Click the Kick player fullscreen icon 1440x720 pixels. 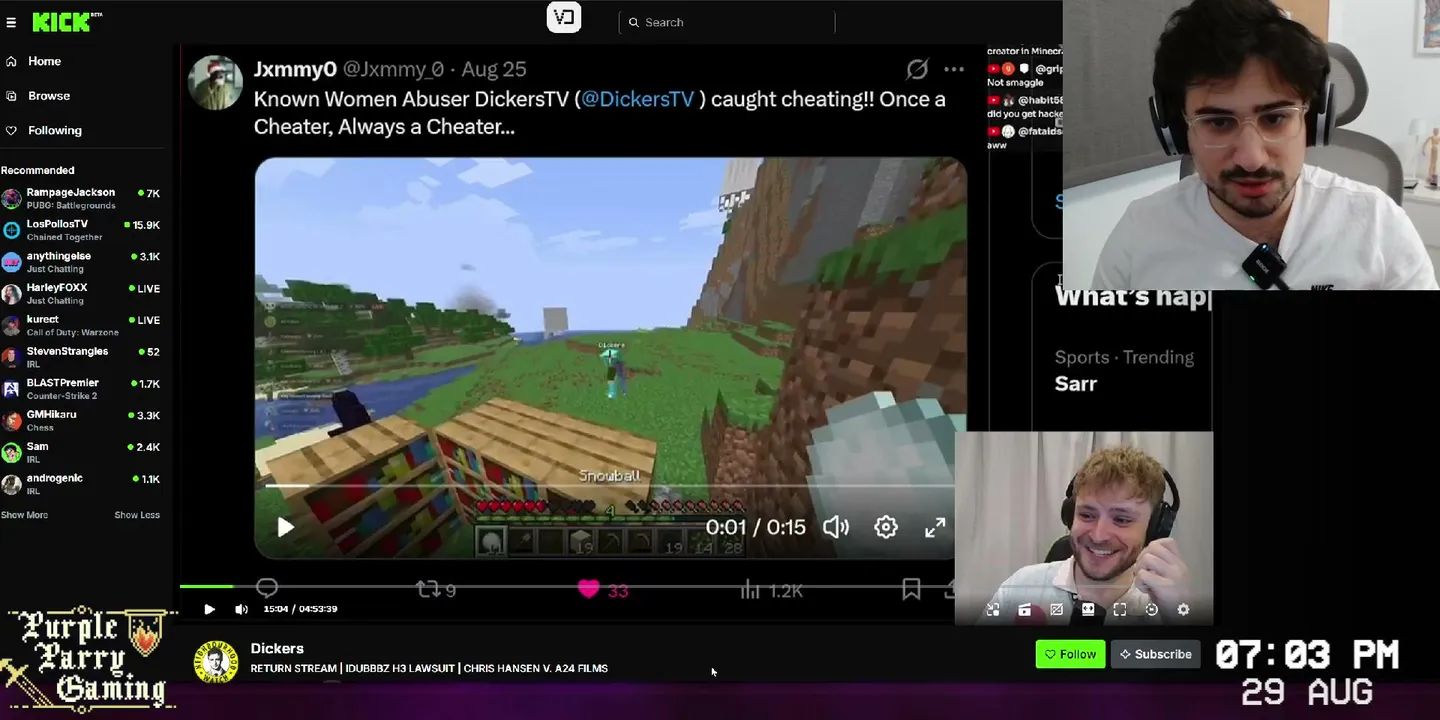(x=1120, y=609)
